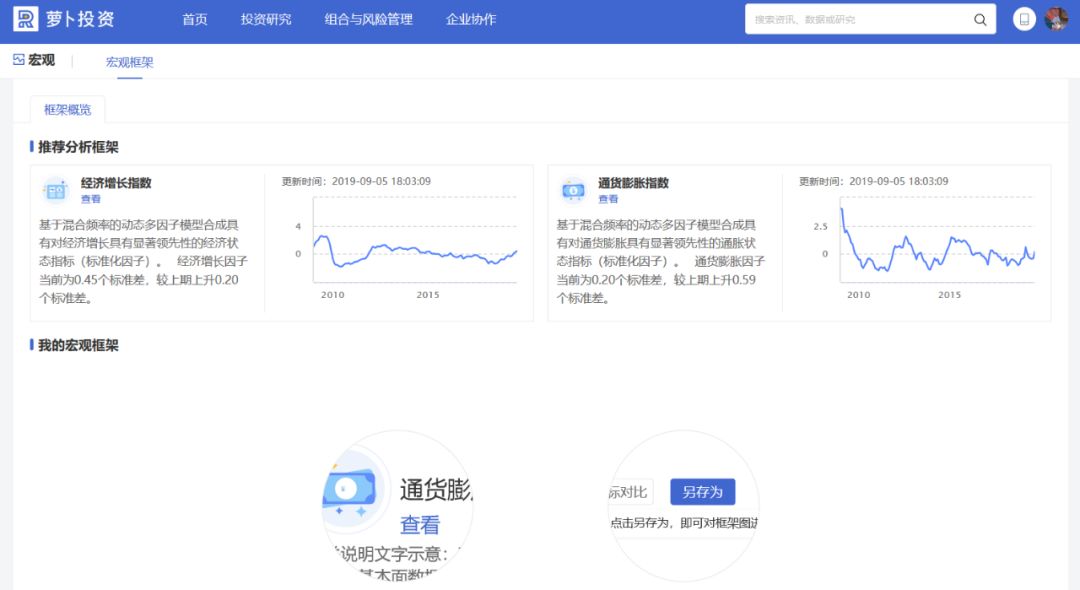Expand the 组合与风险管理 menu
Viewport: 1080px width, 590px height.
368,19
